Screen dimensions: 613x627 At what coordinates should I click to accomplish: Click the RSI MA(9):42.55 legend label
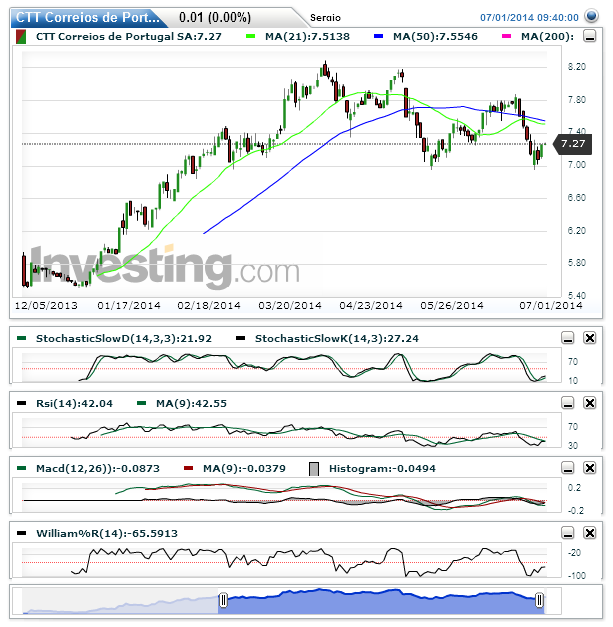[191, 403]
